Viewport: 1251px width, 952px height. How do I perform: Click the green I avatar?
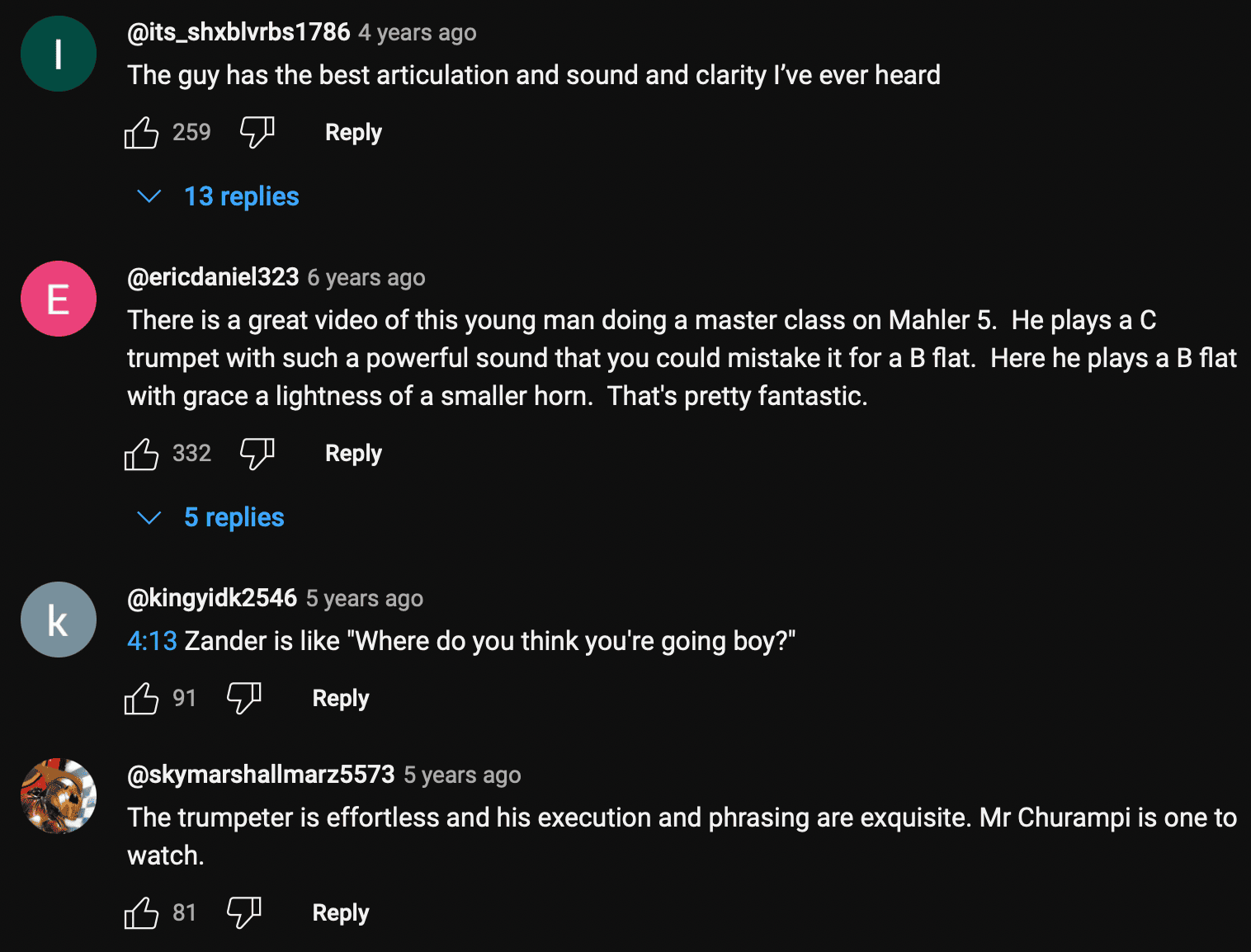pyautogui.click(x=59, y=54)
